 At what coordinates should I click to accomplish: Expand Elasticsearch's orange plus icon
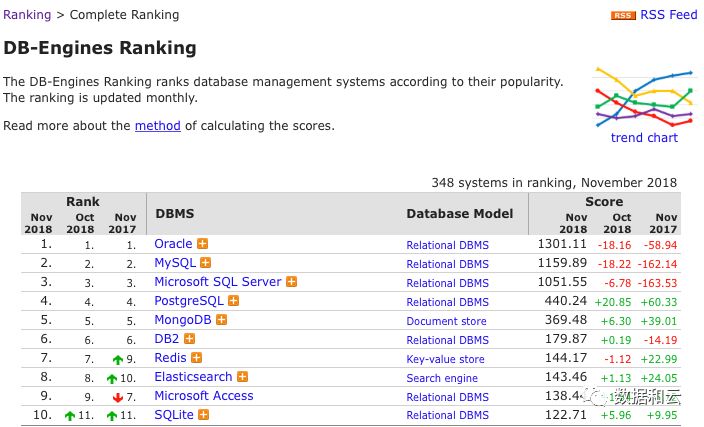point(242,377)
